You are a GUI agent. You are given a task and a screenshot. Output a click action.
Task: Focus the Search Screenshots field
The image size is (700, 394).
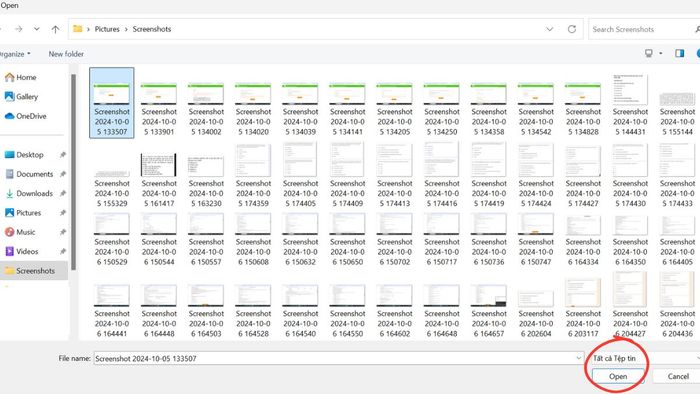click(x=643, y=29)
